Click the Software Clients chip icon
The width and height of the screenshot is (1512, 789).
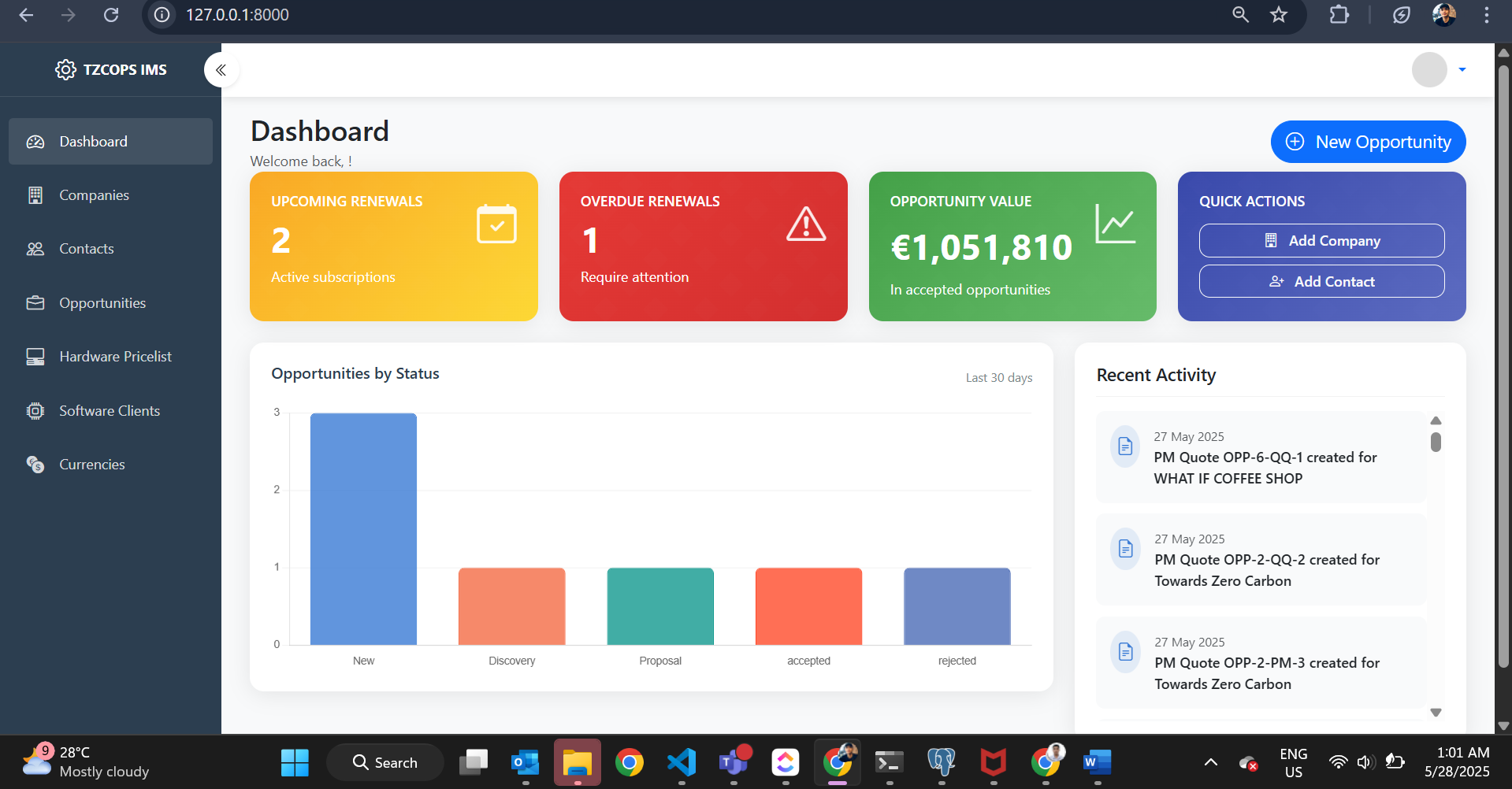pyautogui.click(x=35, y=411)
